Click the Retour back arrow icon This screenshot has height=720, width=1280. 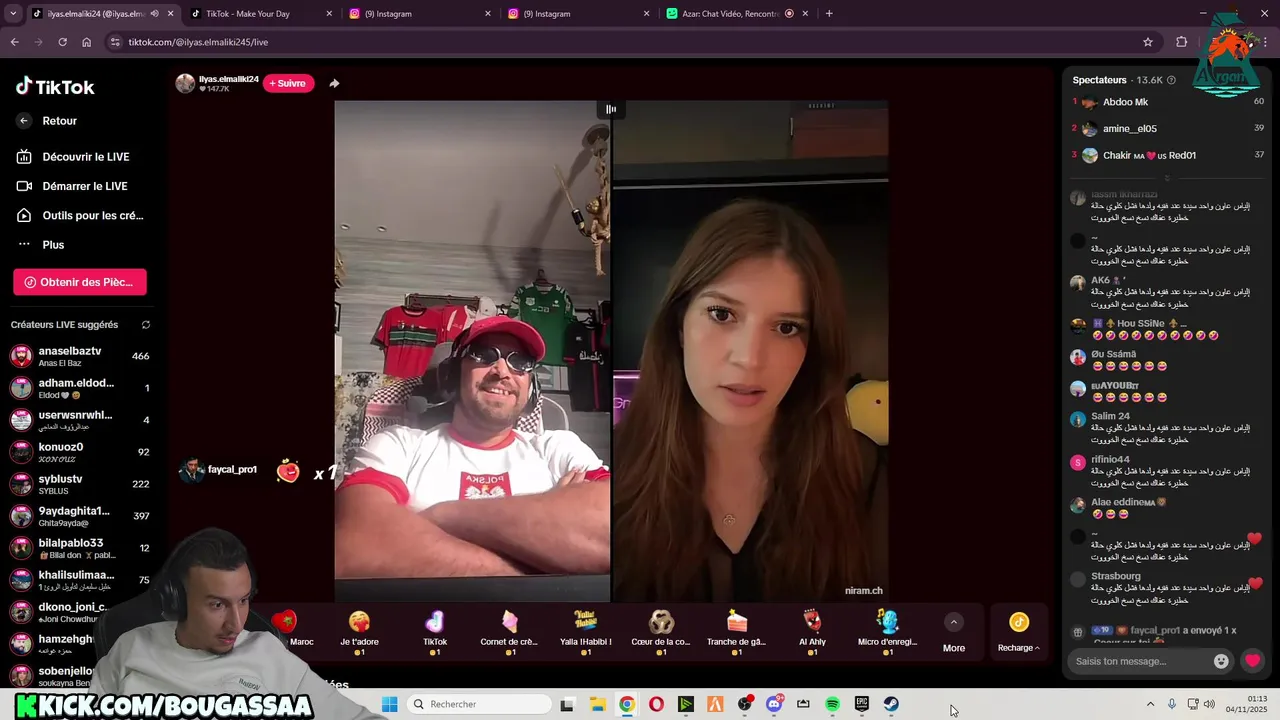point(24,121)
